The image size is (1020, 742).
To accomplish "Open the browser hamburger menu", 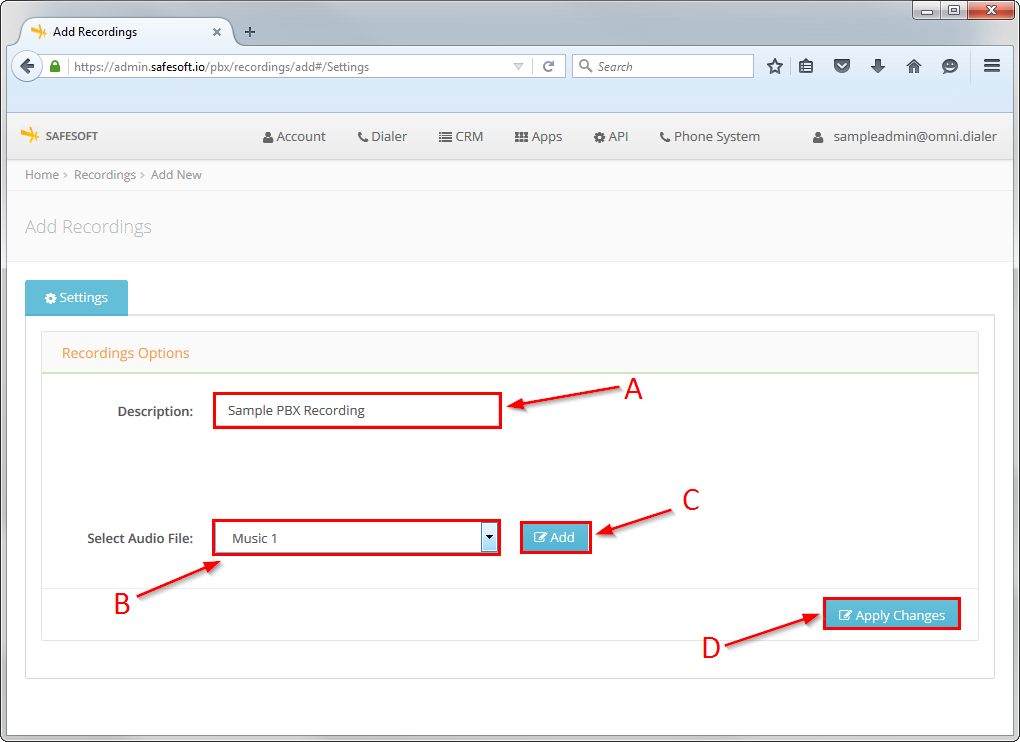I will [x=991, y=66].
